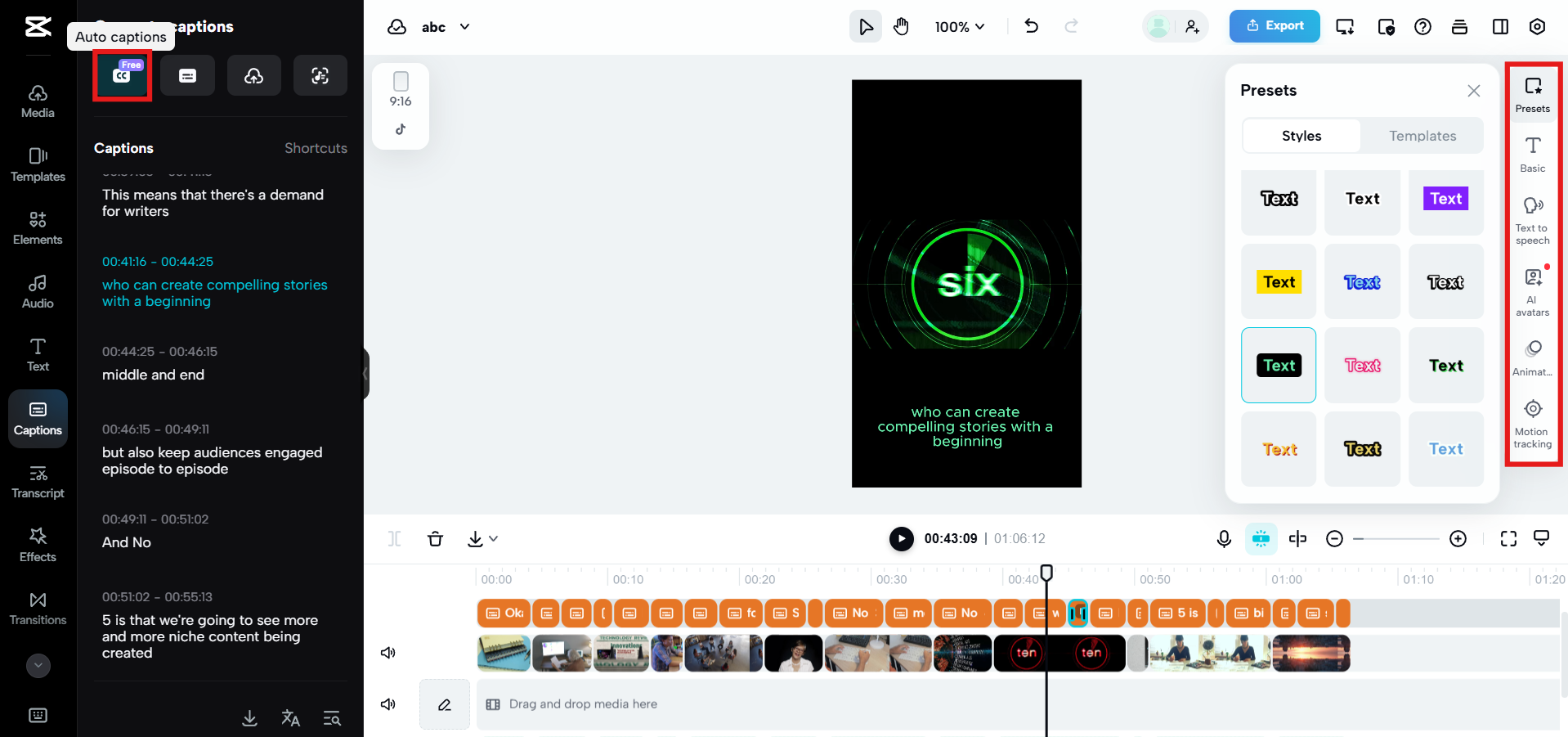Open editor settings hexagon icon
Screen dimensions: 1568x737
tap(1538, 27)
